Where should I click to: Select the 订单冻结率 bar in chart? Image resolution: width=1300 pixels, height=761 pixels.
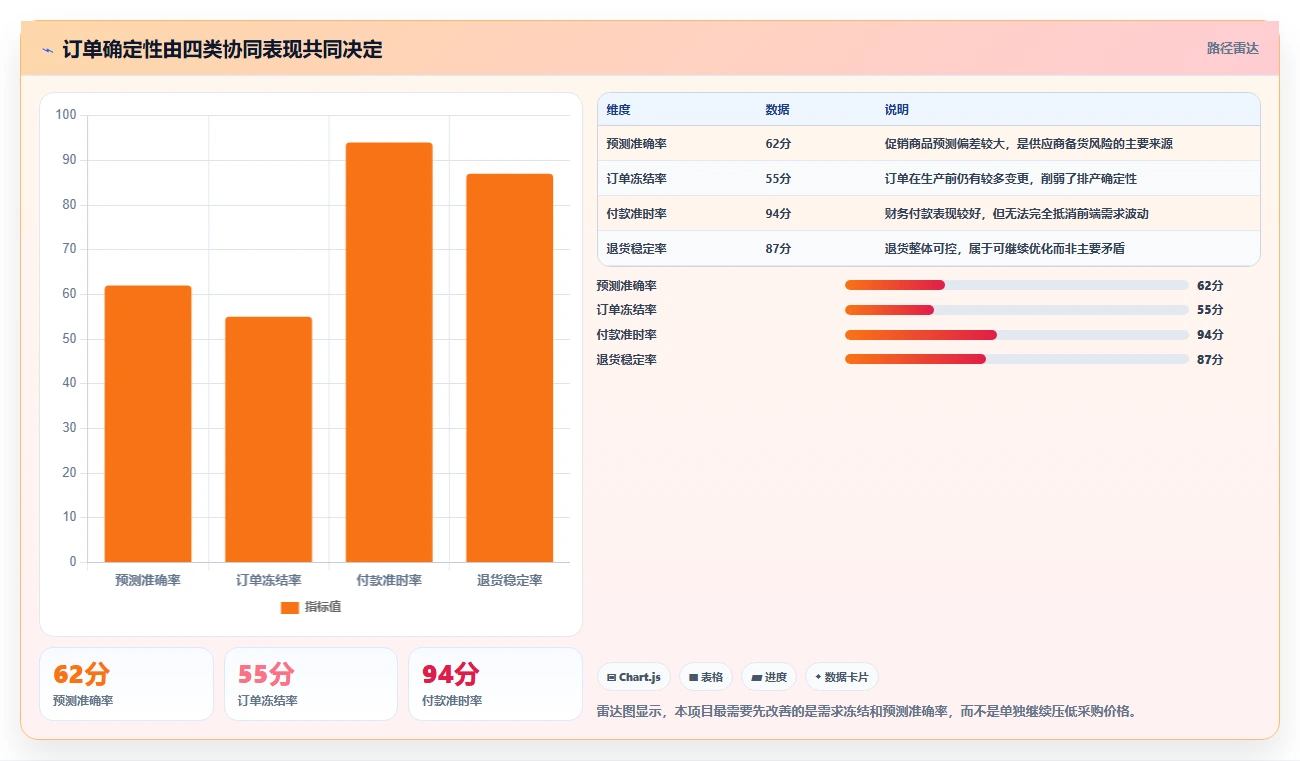[268, 439]
